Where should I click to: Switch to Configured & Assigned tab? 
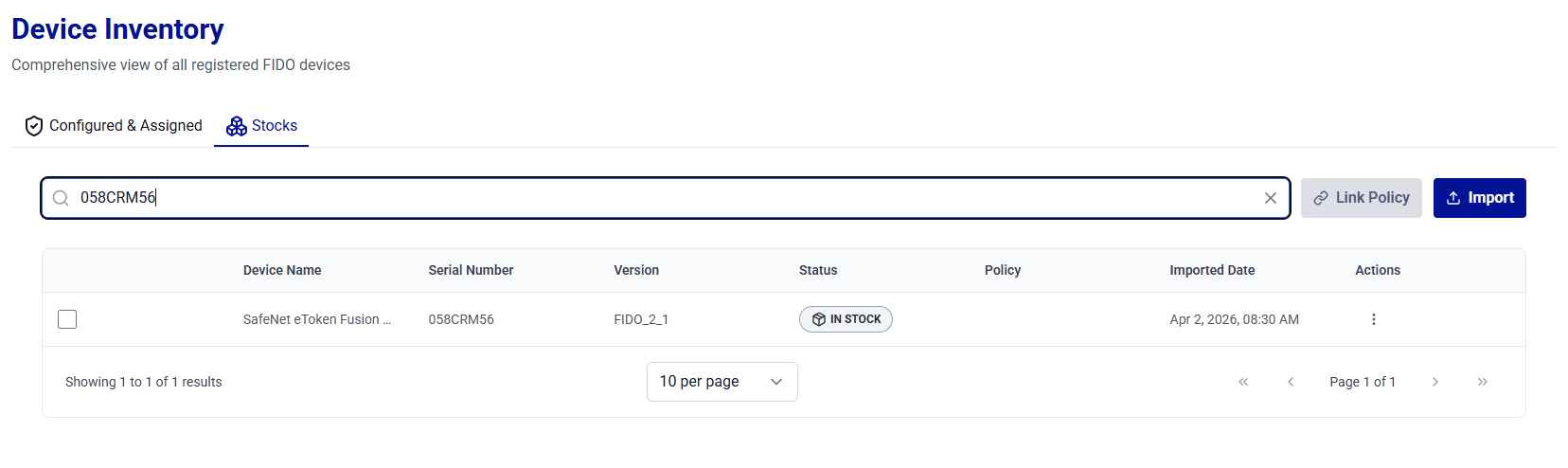coord(125,126)
